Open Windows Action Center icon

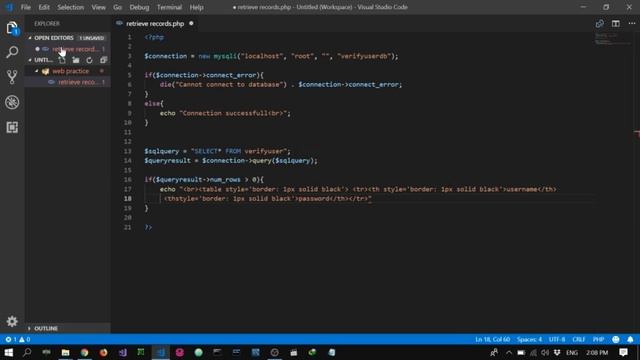click(623, 352)
